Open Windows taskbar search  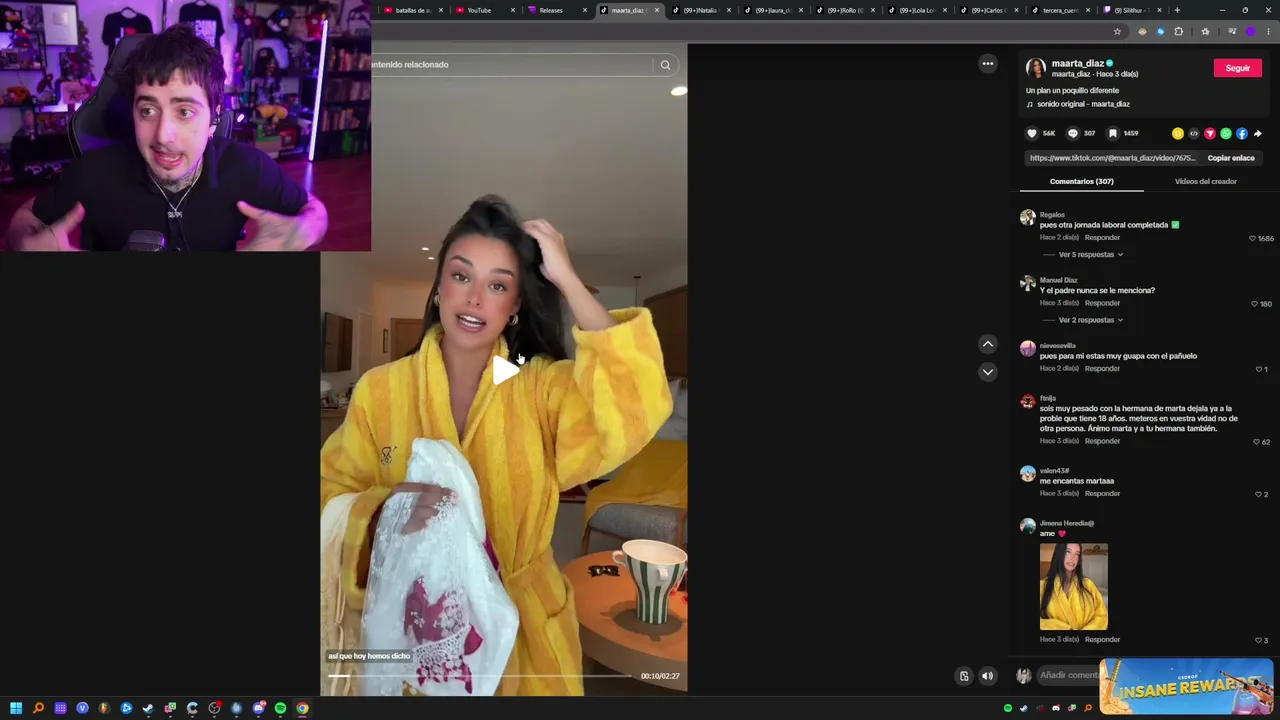(x=38, y=708)
